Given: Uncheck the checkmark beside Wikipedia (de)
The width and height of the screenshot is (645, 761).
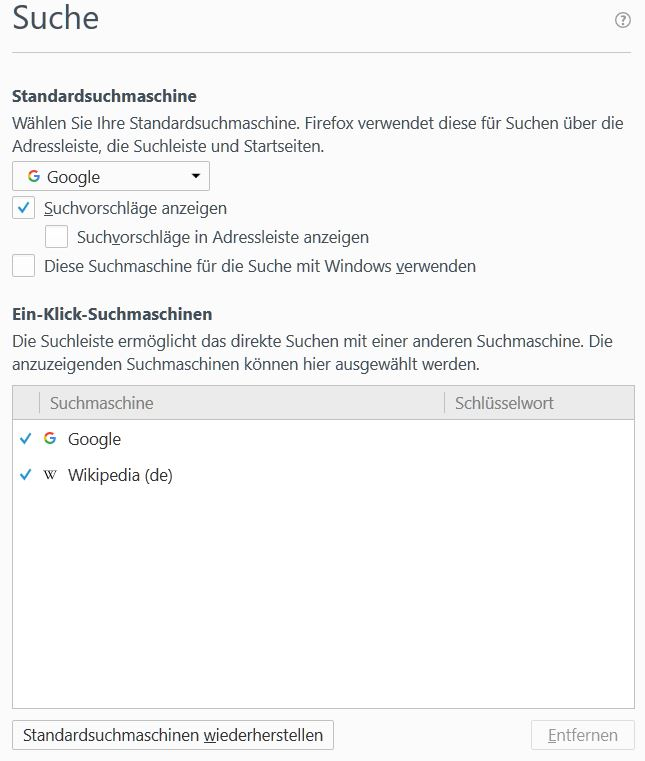Looking at the screenshot, I should click(26, 475).
